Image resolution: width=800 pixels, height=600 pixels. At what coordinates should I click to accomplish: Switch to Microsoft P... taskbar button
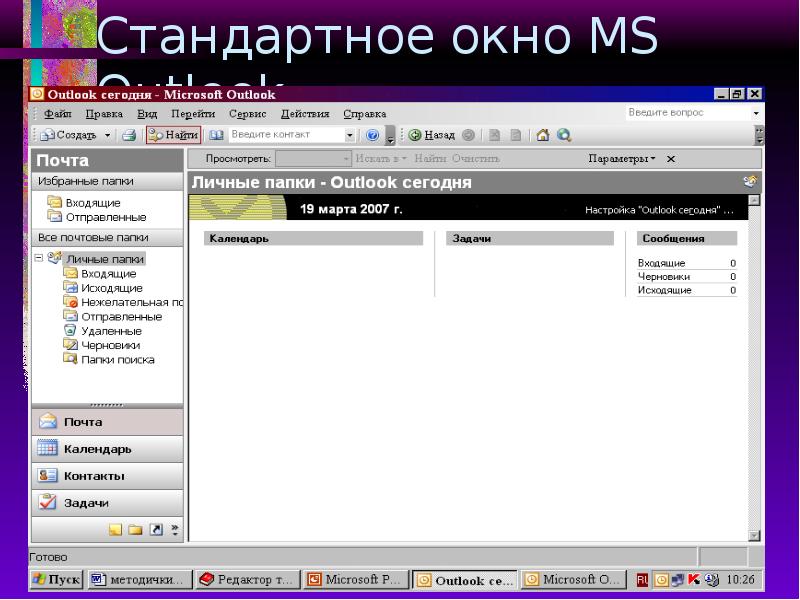pyautogui.click(x=356, y=580)
